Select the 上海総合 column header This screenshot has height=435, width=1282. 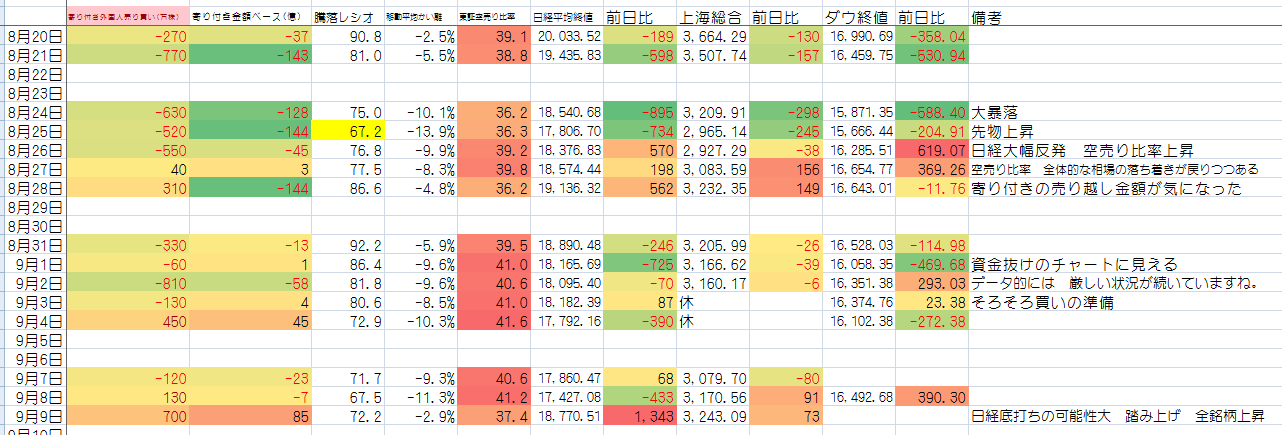coord(712,18)
